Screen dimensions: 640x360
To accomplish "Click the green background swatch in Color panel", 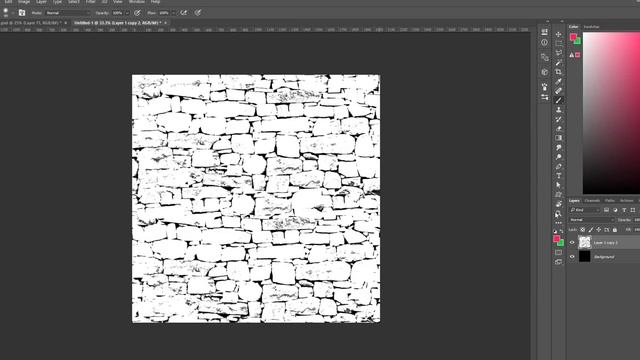I will pyautogui.click(x=578, y=41).
